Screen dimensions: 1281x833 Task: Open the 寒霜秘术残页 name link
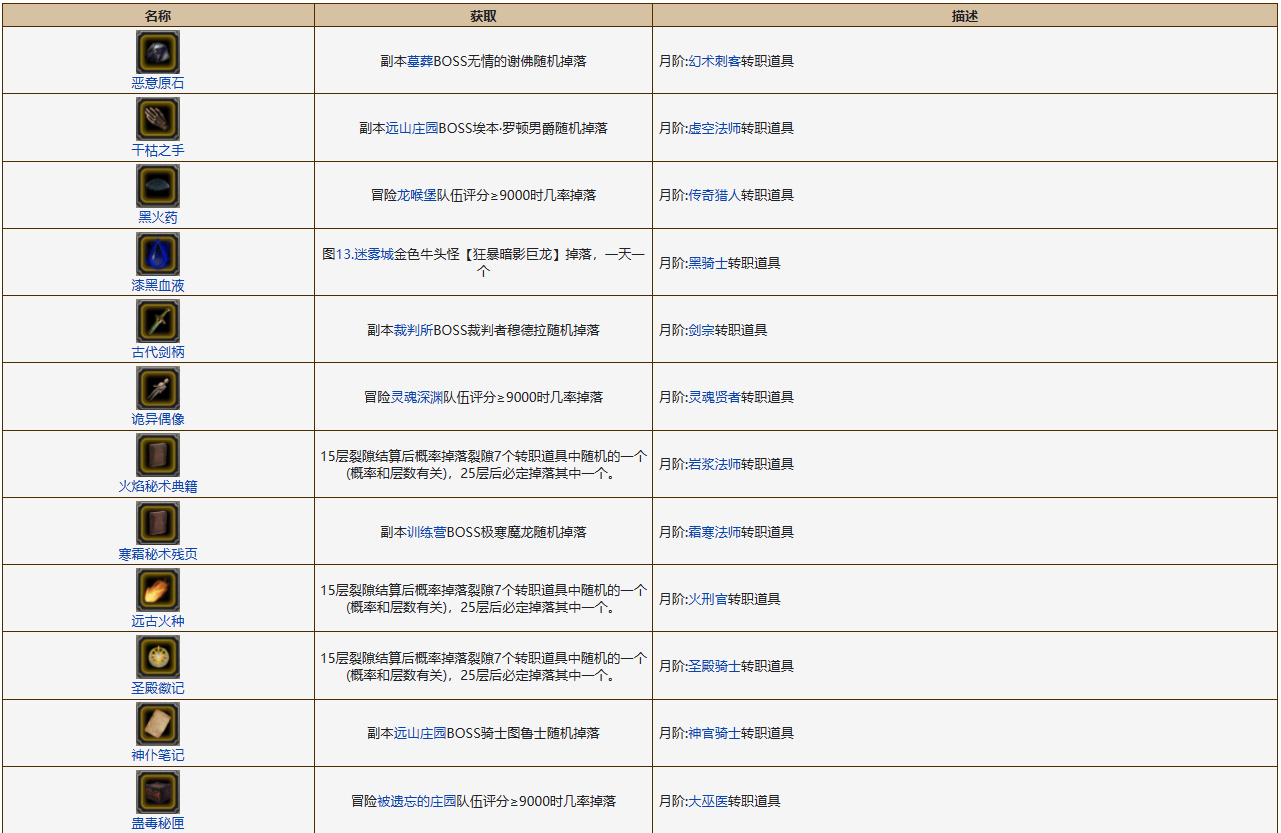(158, 554)
